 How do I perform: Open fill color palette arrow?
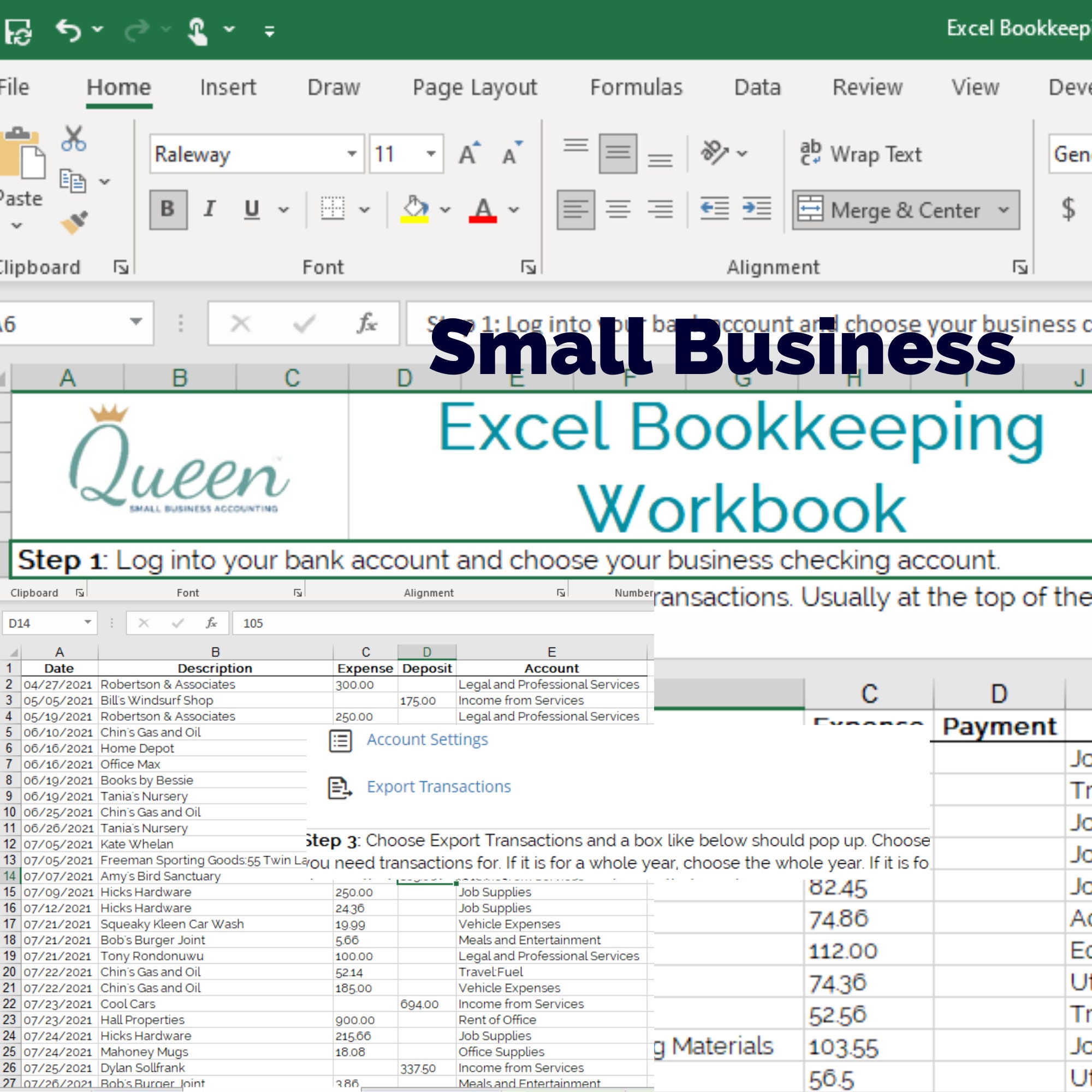point(446,210)
